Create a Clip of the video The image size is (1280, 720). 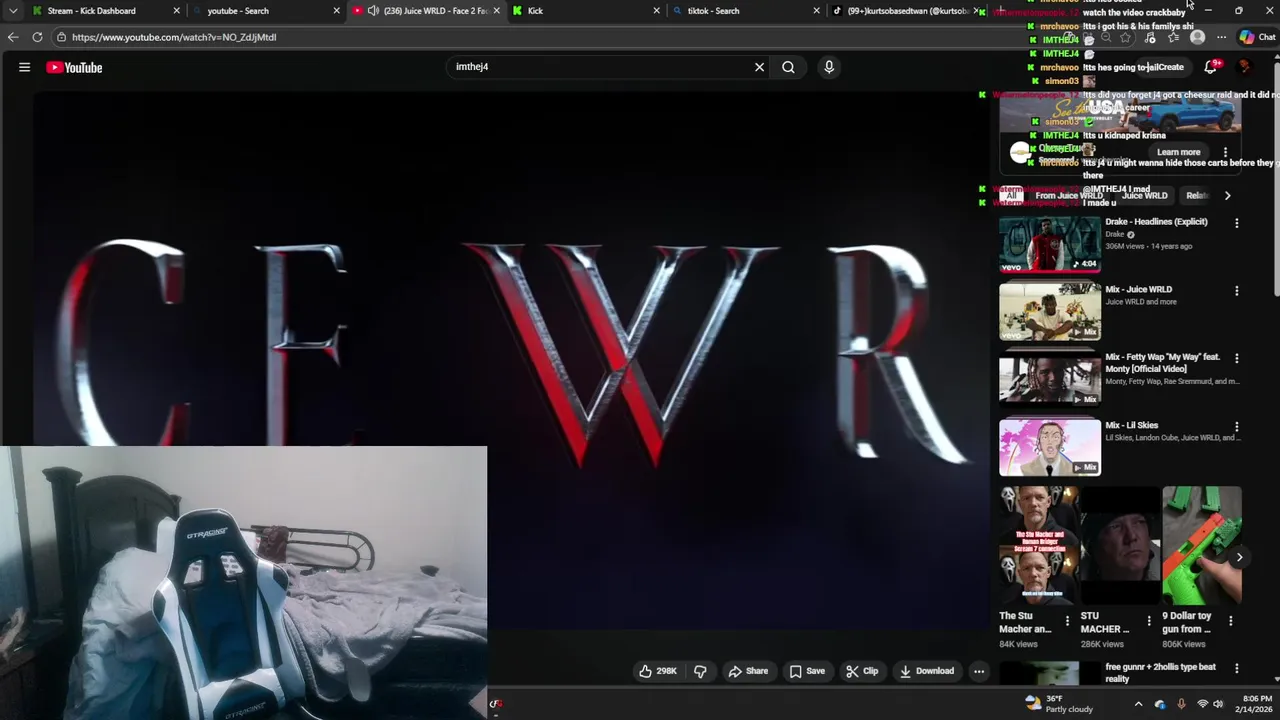point(861,671)
